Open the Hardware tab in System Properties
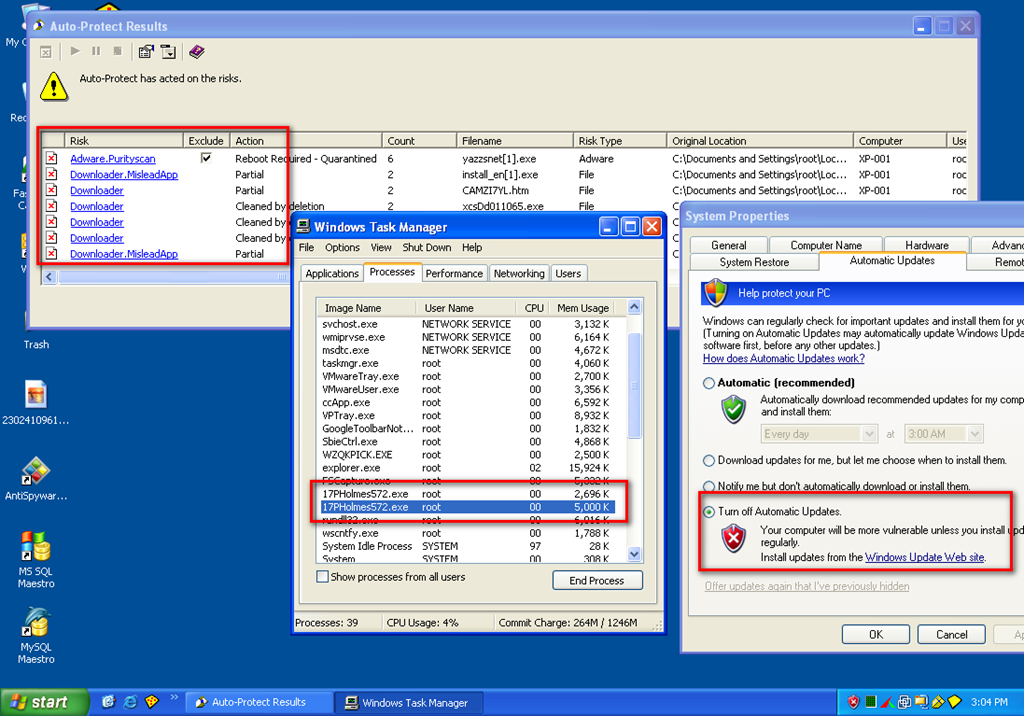Image resolution: width=1024 pixels, height=716 pixels. (927, 245)
